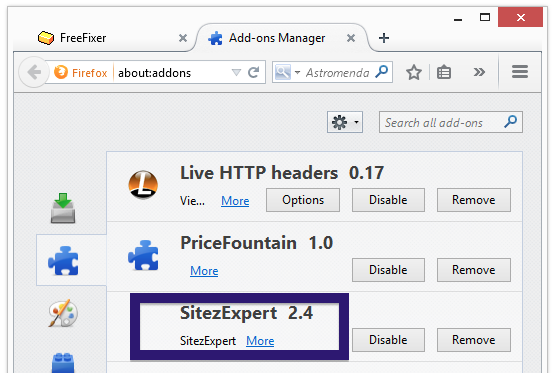Remove the SitezExpert extension
Viewport: 554px width, 373px height.
coord(473,340)
